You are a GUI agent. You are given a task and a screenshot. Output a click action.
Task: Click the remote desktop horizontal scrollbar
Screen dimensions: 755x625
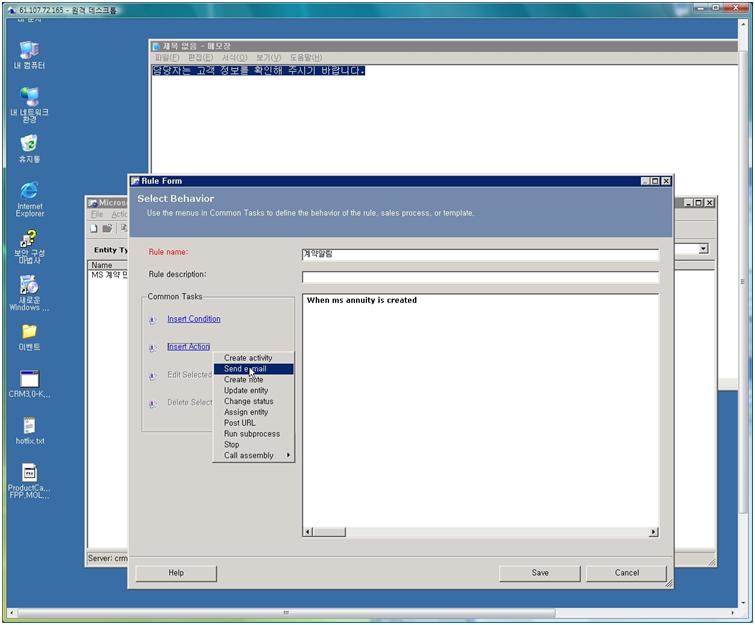[286, 613]
